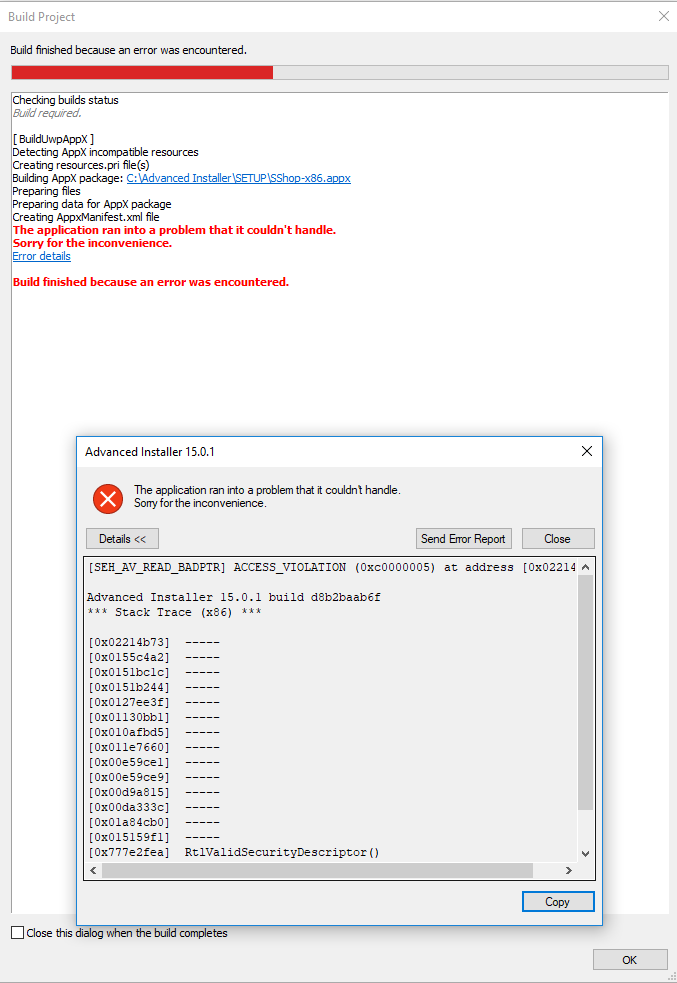Click Creating AppxManifest.xml file log line
The height and width of the screenshot is (983, 677).
click(x=86, y=218)
